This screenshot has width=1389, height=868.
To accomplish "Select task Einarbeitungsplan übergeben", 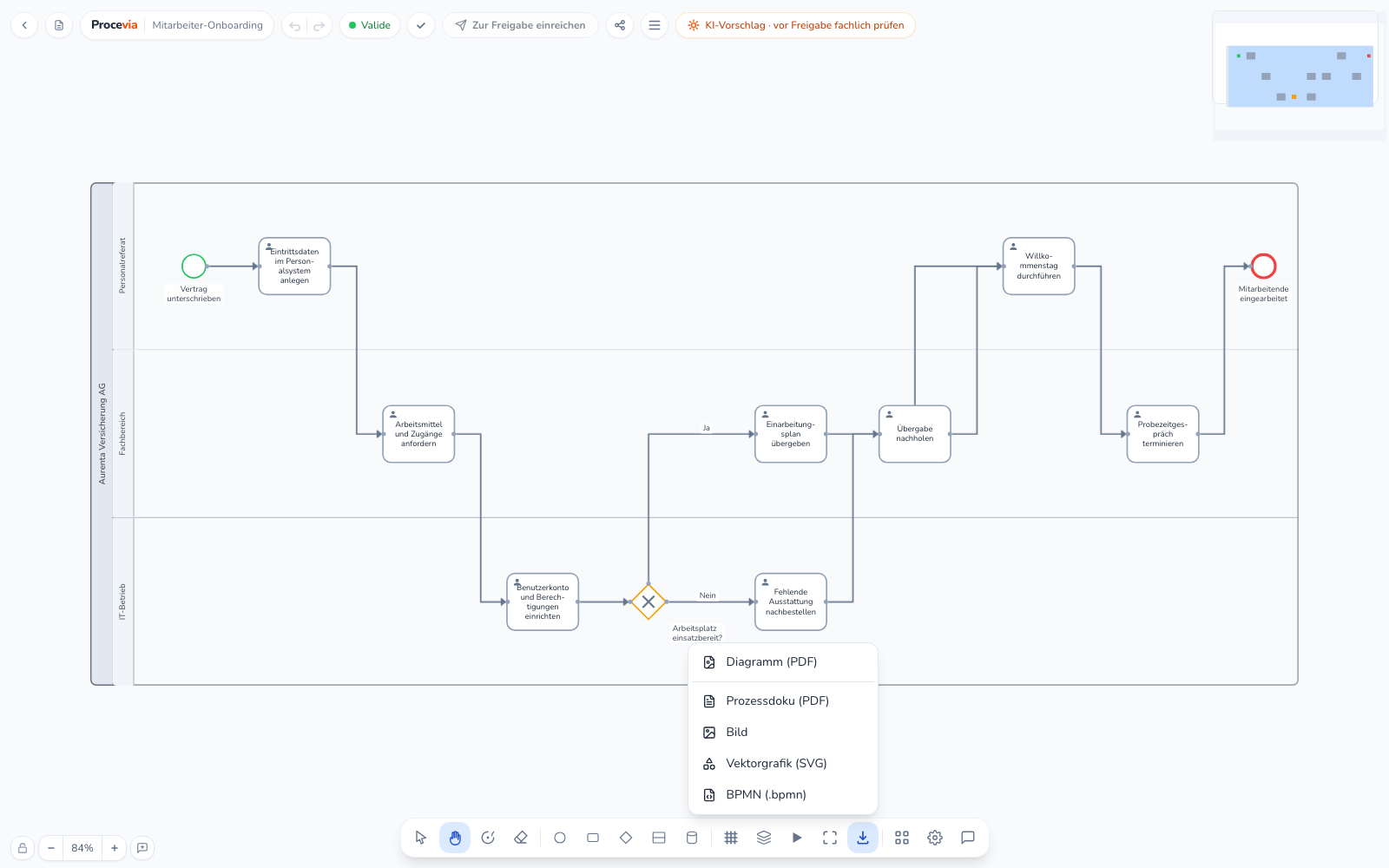I will pos(791,434).
